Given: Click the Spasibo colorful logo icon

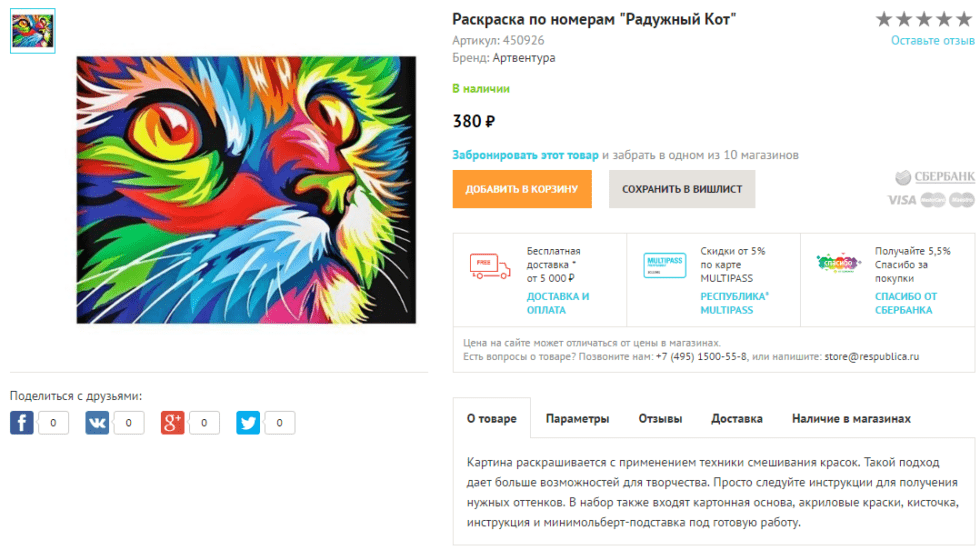Looking at the screenshot, I should 838,265.
